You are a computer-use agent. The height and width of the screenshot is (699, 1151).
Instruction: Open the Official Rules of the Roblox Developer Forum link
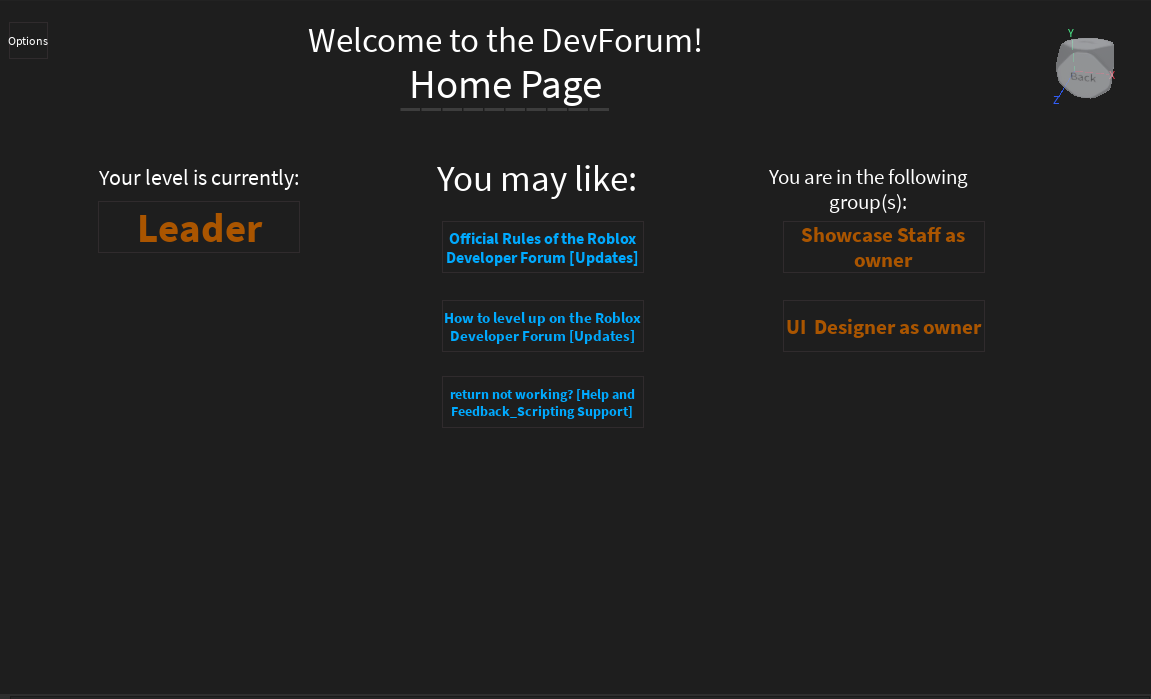(x=542, y=247)
